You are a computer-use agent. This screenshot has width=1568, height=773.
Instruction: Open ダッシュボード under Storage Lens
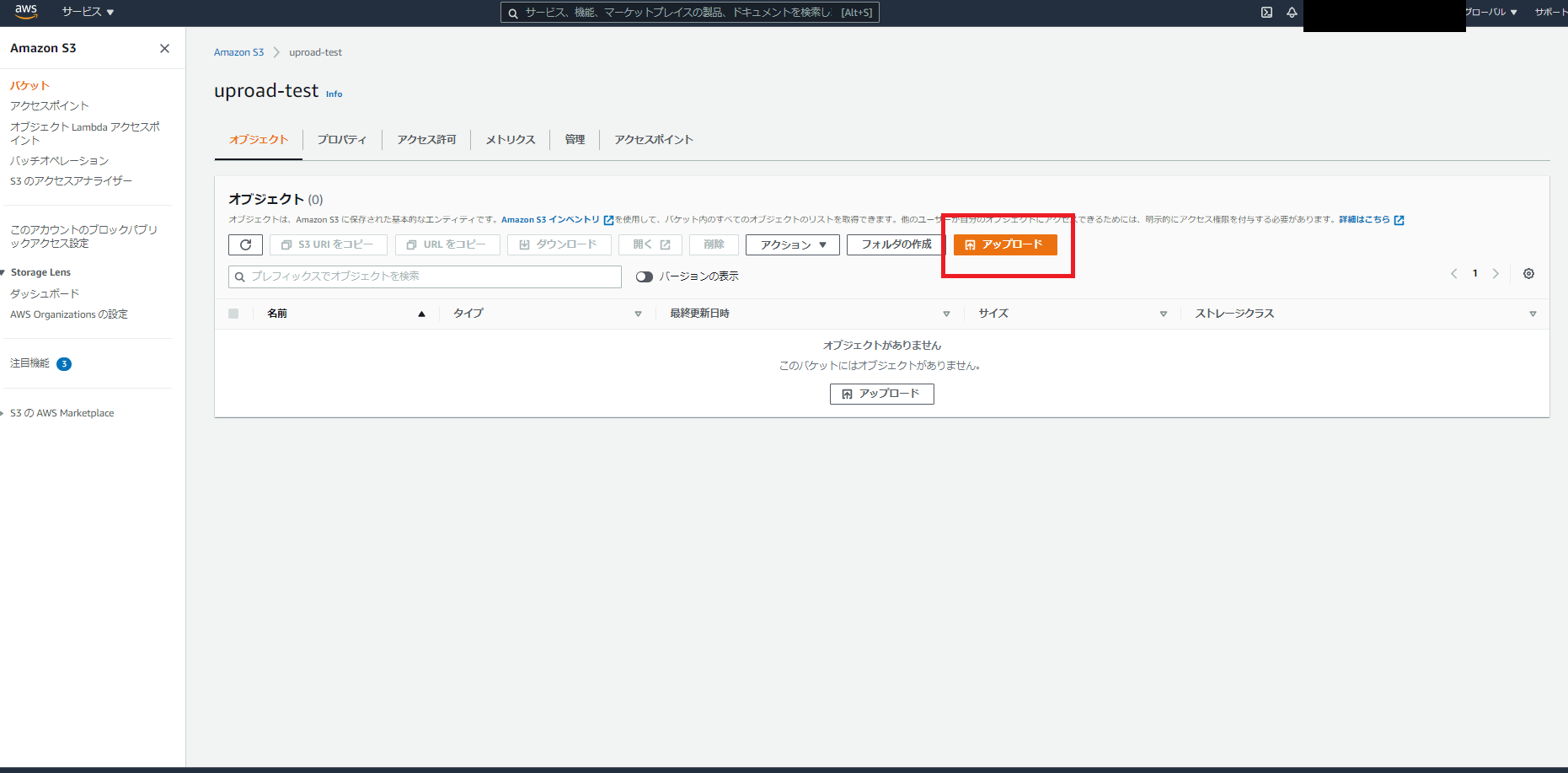(x=45, y=294)
